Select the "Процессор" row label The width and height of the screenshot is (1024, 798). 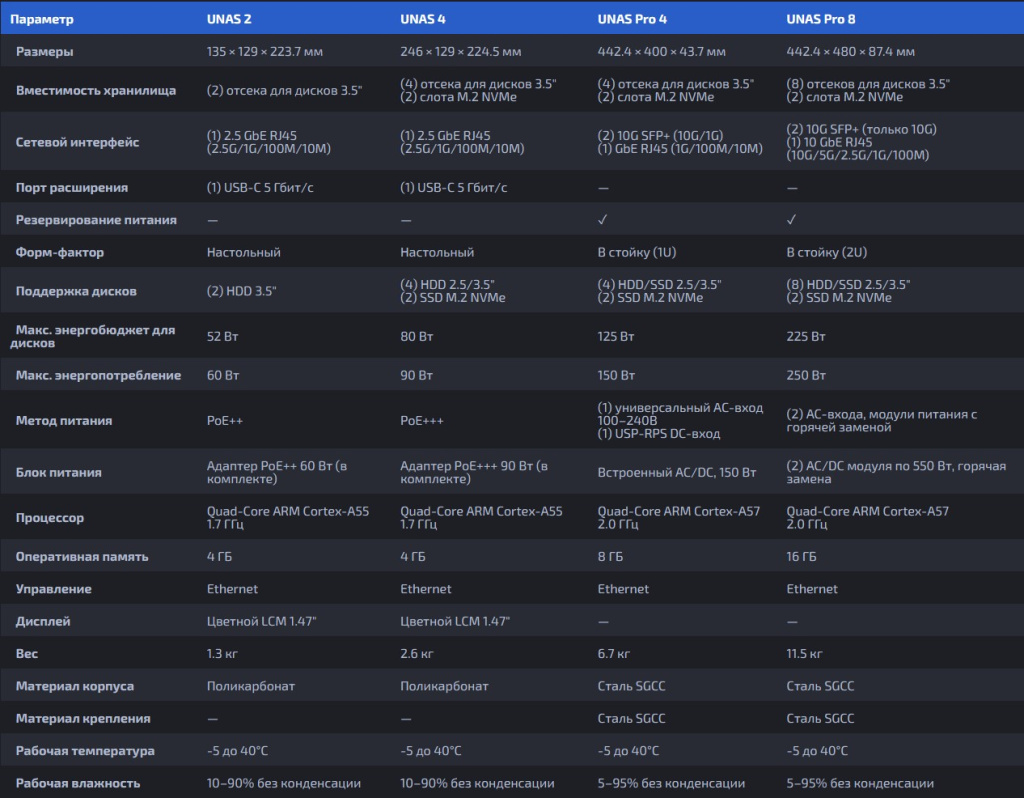50,518
